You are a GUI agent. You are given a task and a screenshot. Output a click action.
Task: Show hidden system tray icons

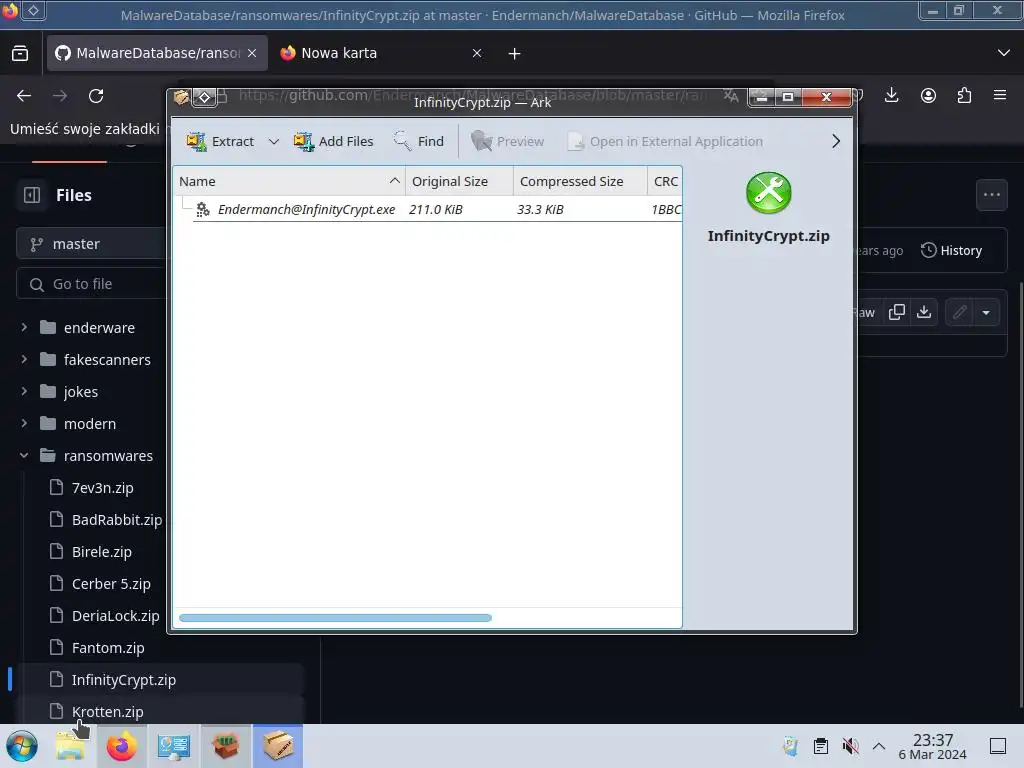[879, 746]
